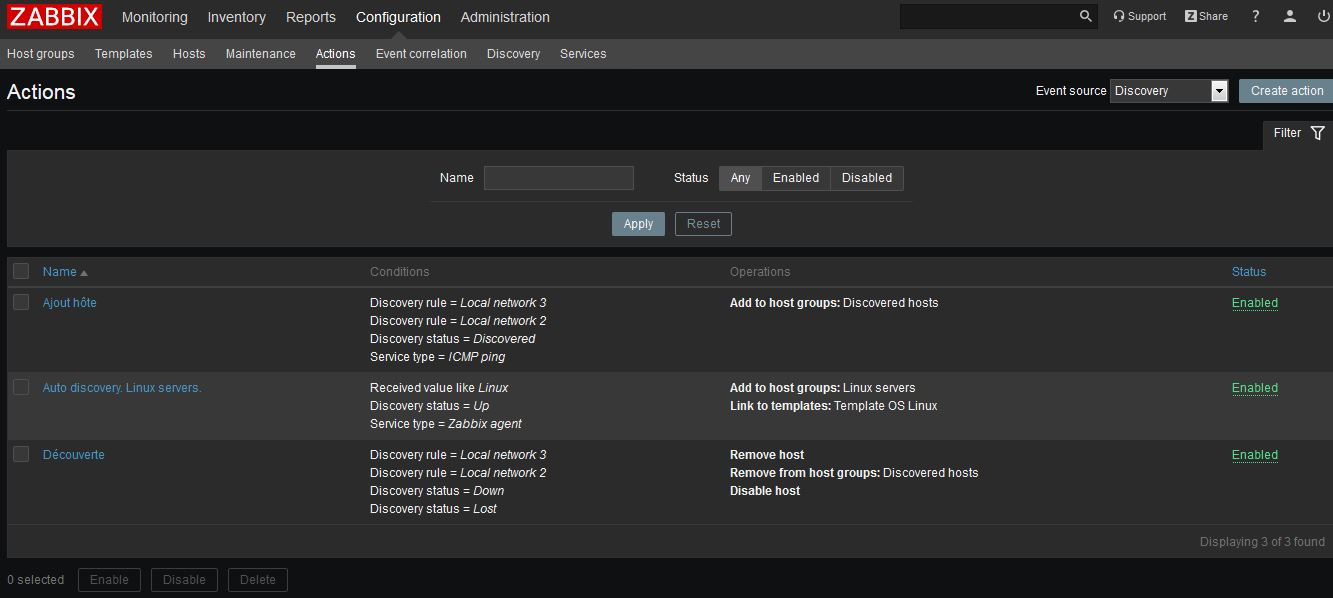
Task: Check the select-all checkbox in table header
Action: click(x=21, y=271)
